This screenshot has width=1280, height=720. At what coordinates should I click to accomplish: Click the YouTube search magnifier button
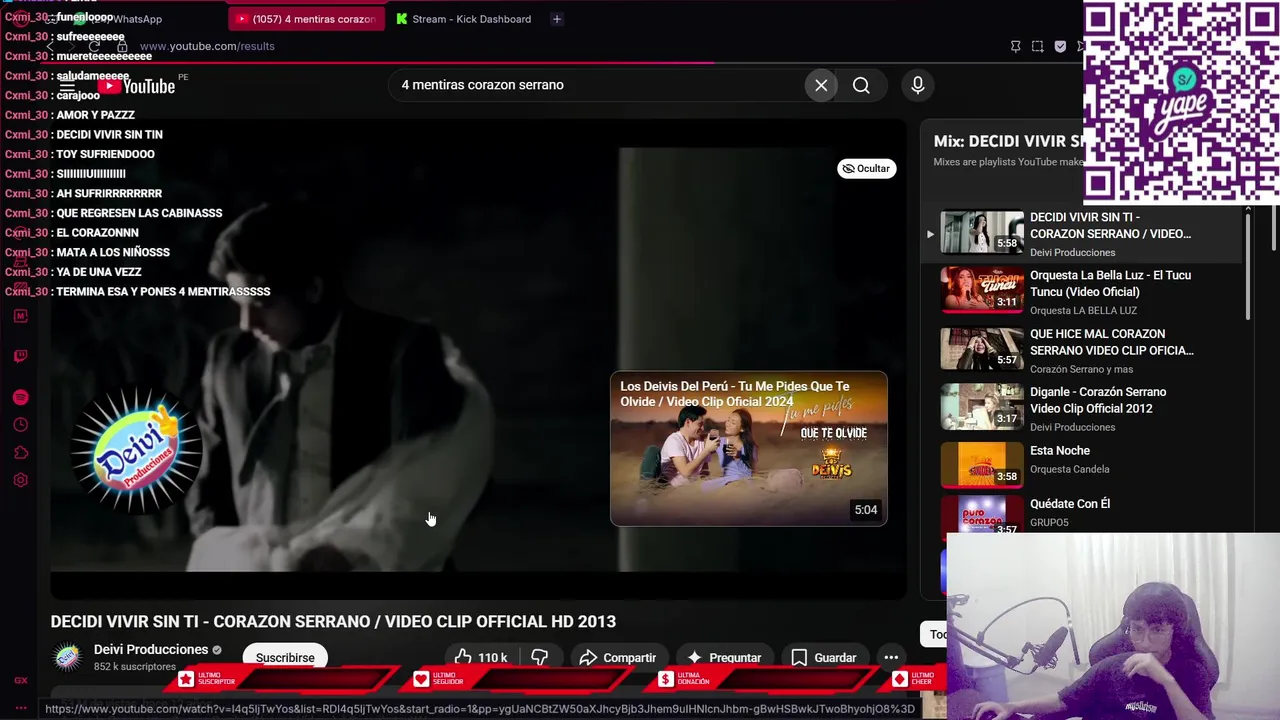coord(861,85)
